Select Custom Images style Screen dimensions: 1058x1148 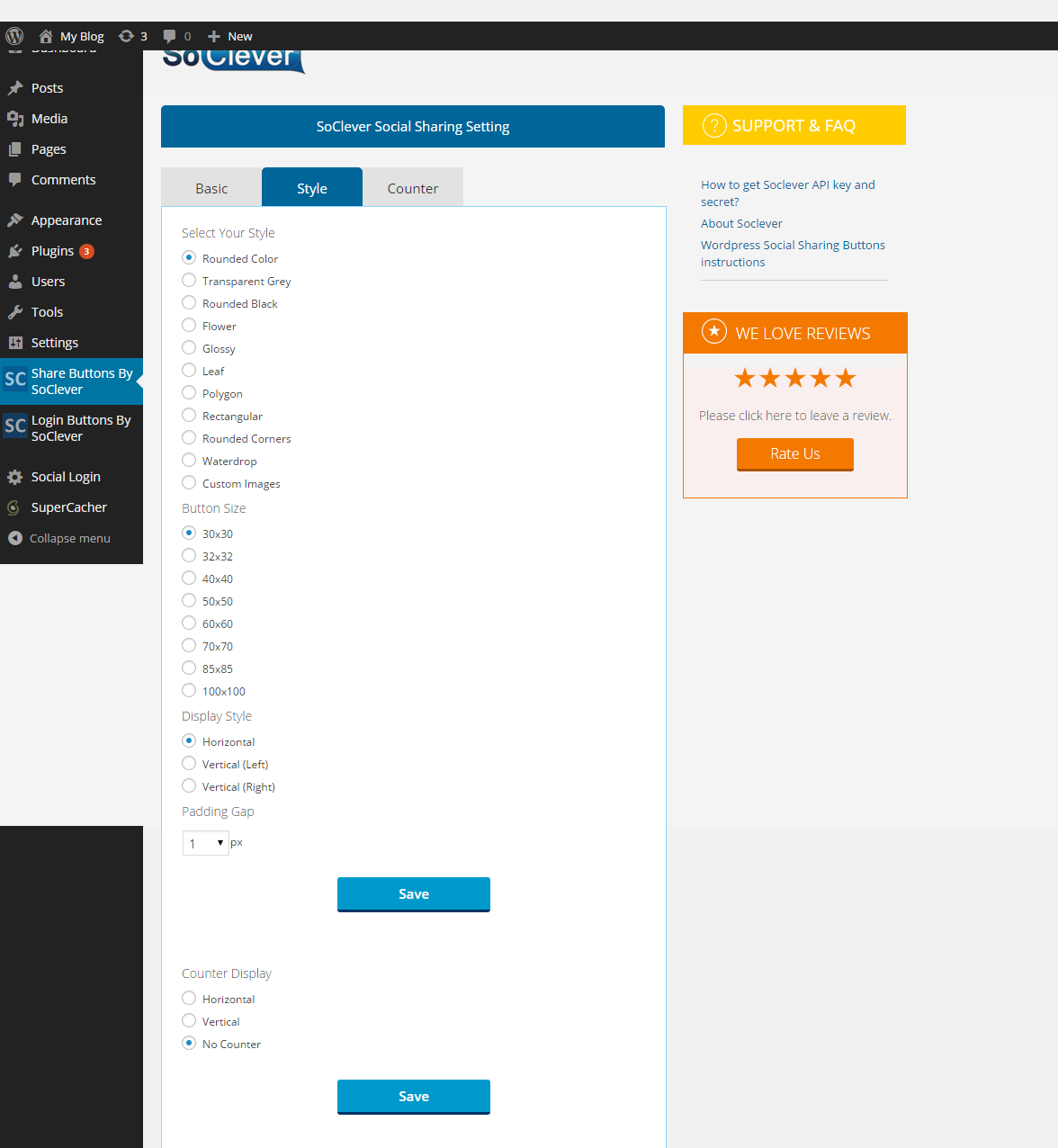(x=189, y=483)
